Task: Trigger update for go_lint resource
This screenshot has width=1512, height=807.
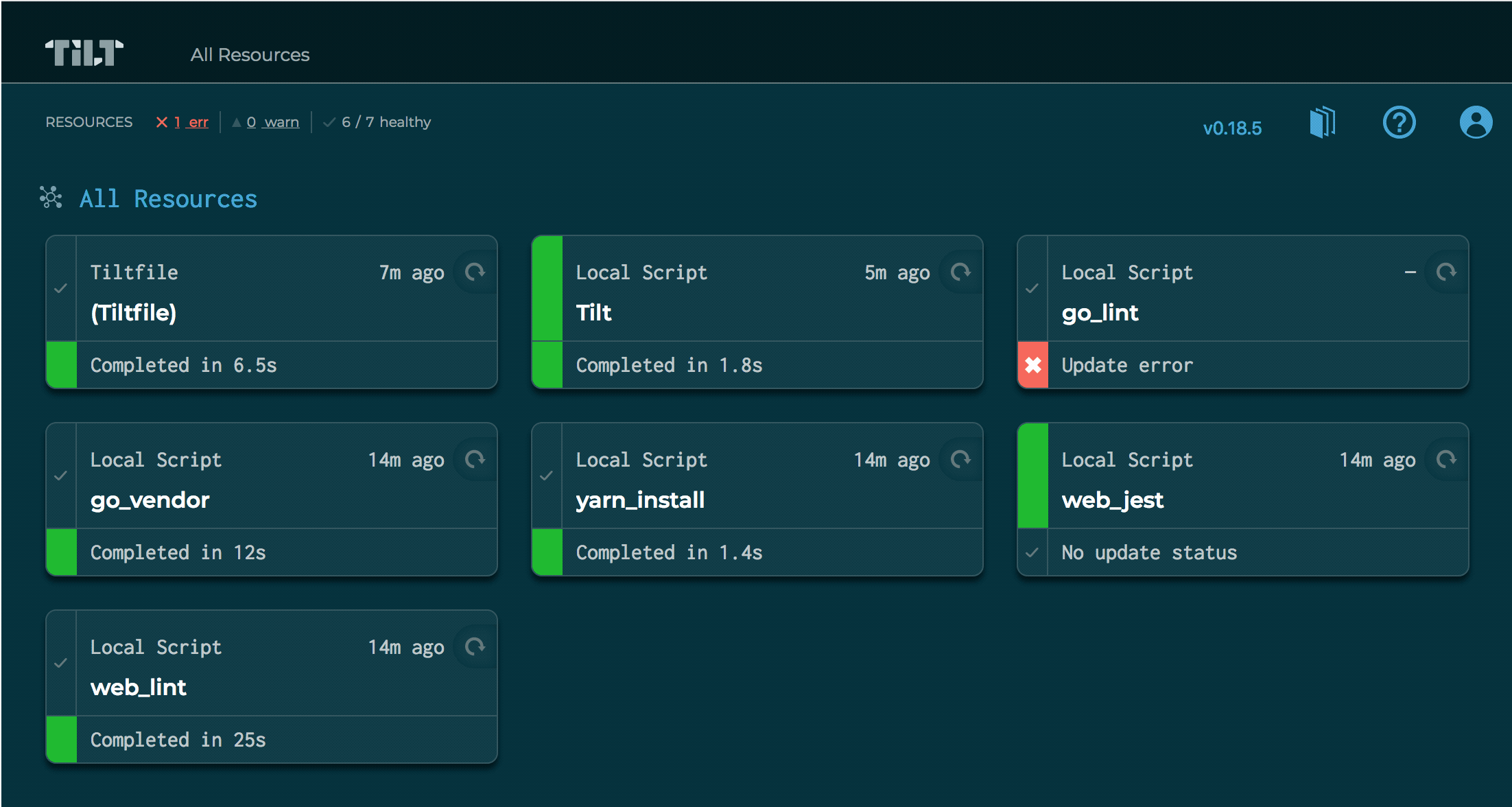Action: click(x=1447, y=272)
